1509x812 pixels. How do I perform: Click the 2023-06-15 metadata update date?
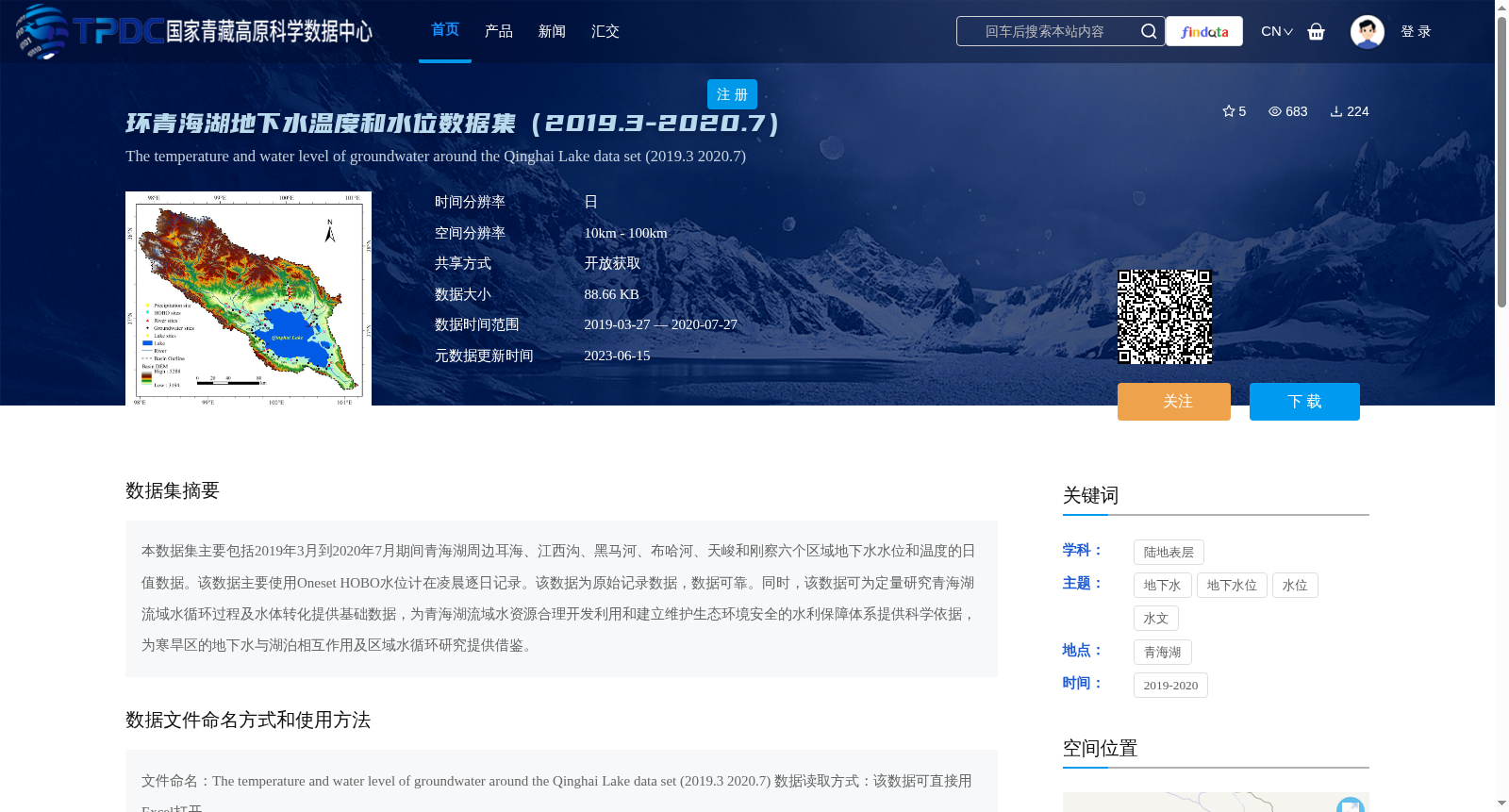[x=617, y=356]
